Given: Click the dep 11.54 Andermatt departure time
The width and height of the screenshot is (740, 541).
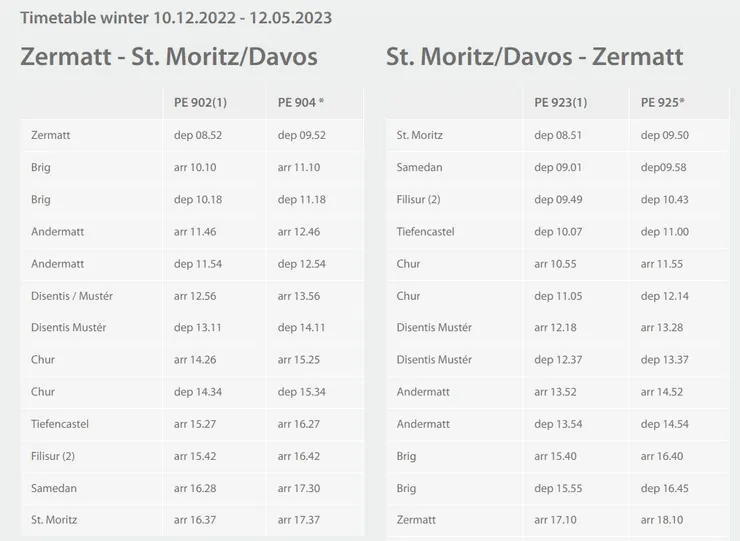Looking at the screenshot, I should (x=198, y=264).
